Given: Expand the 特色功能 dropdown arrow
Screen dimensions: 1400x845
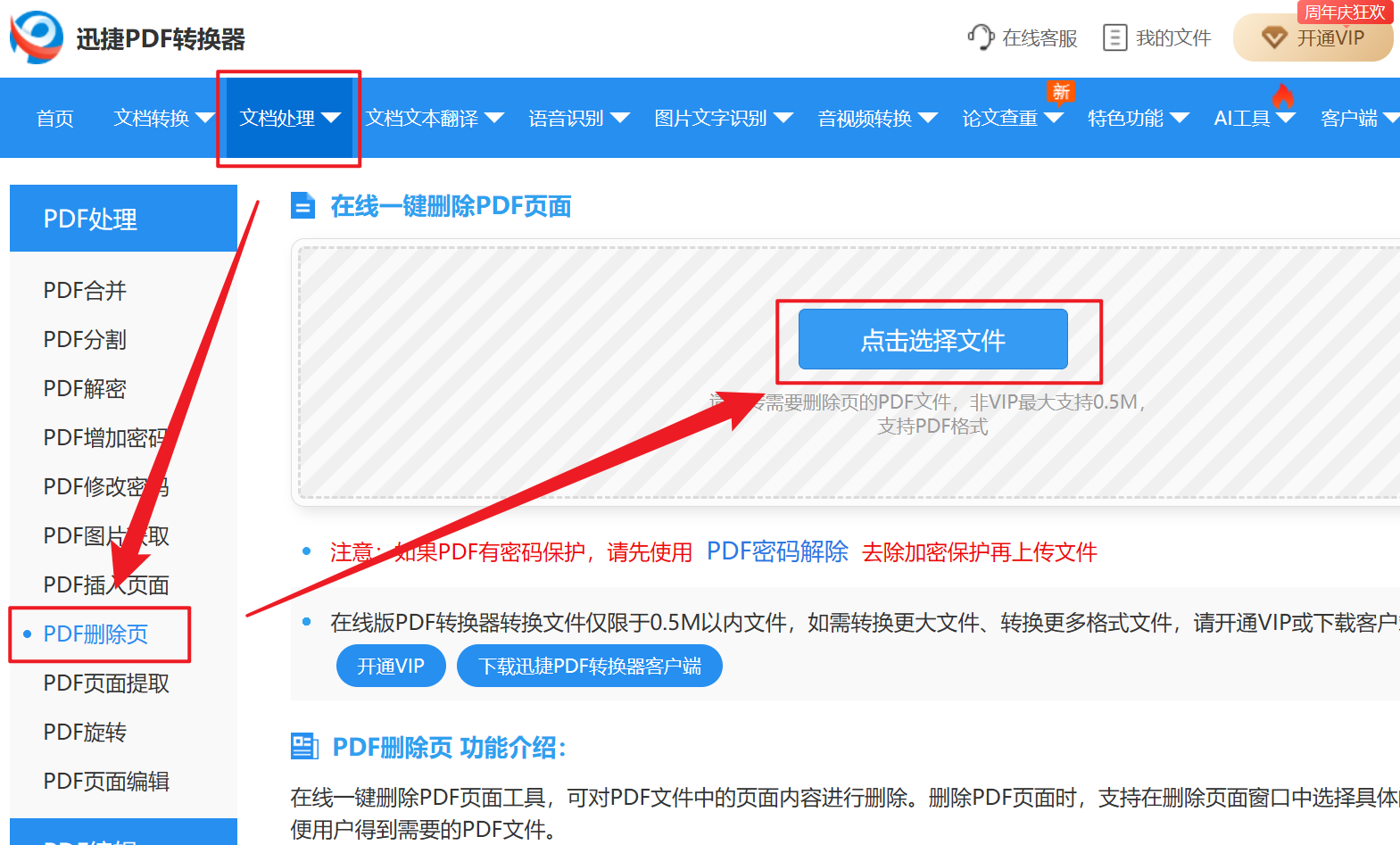Looking at the screenshot, I should pyautogui.click(x=1180, y=118).
